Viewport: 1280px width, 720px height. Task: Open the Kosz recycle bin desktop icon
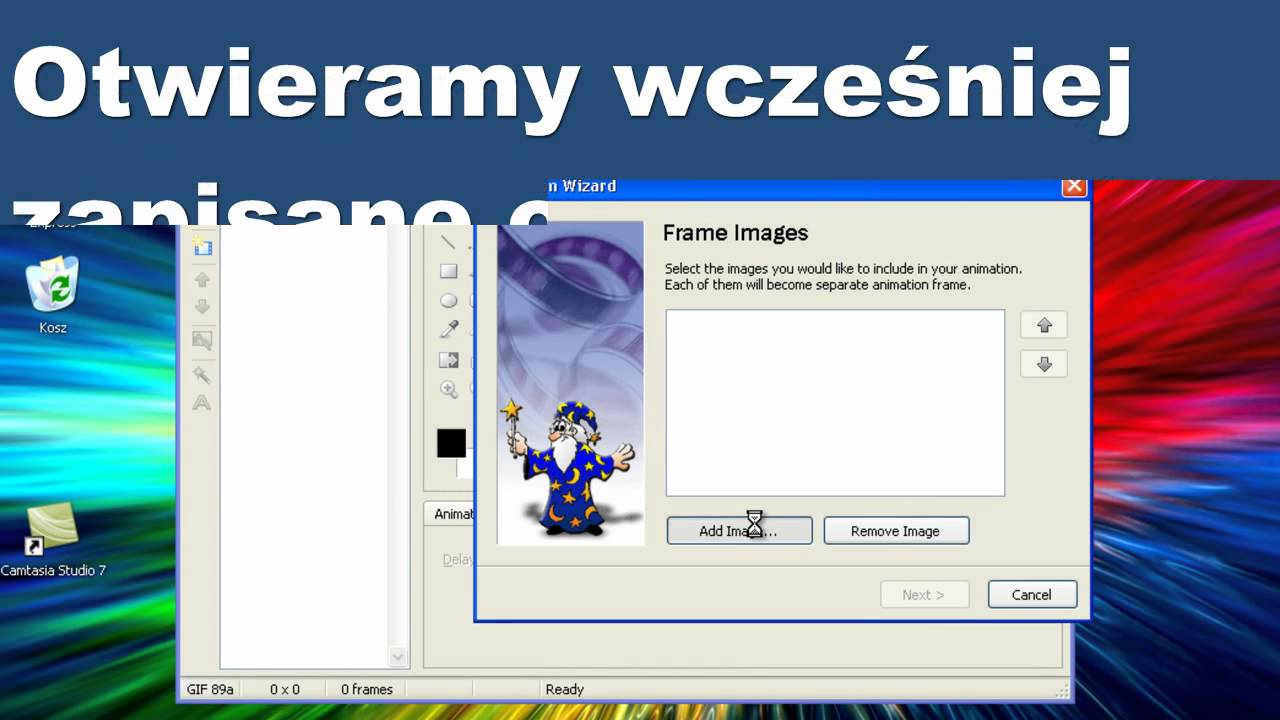tap(53, 295)
